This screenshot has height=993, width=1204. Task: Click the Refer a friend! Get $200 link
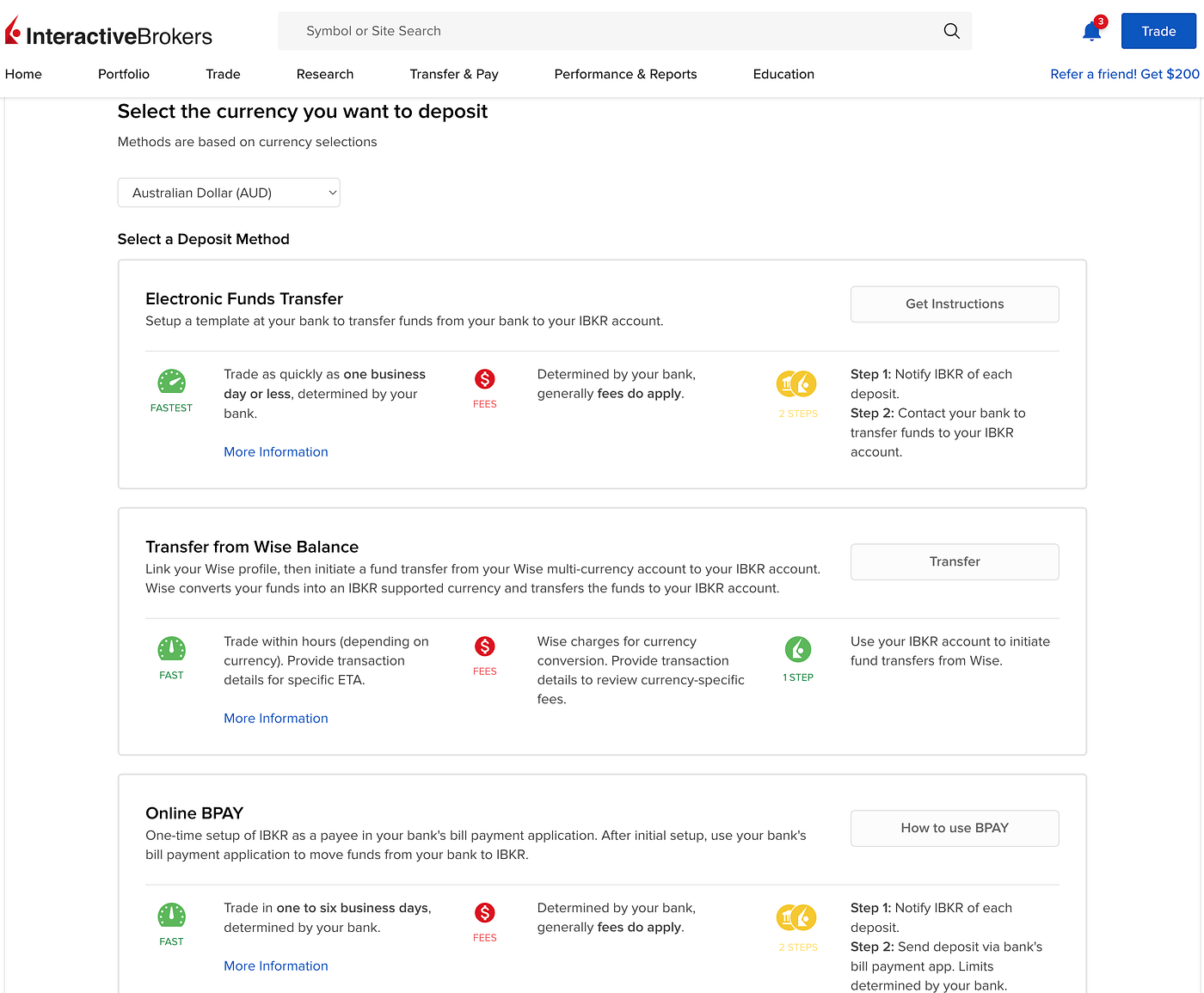coord(1125,74)
